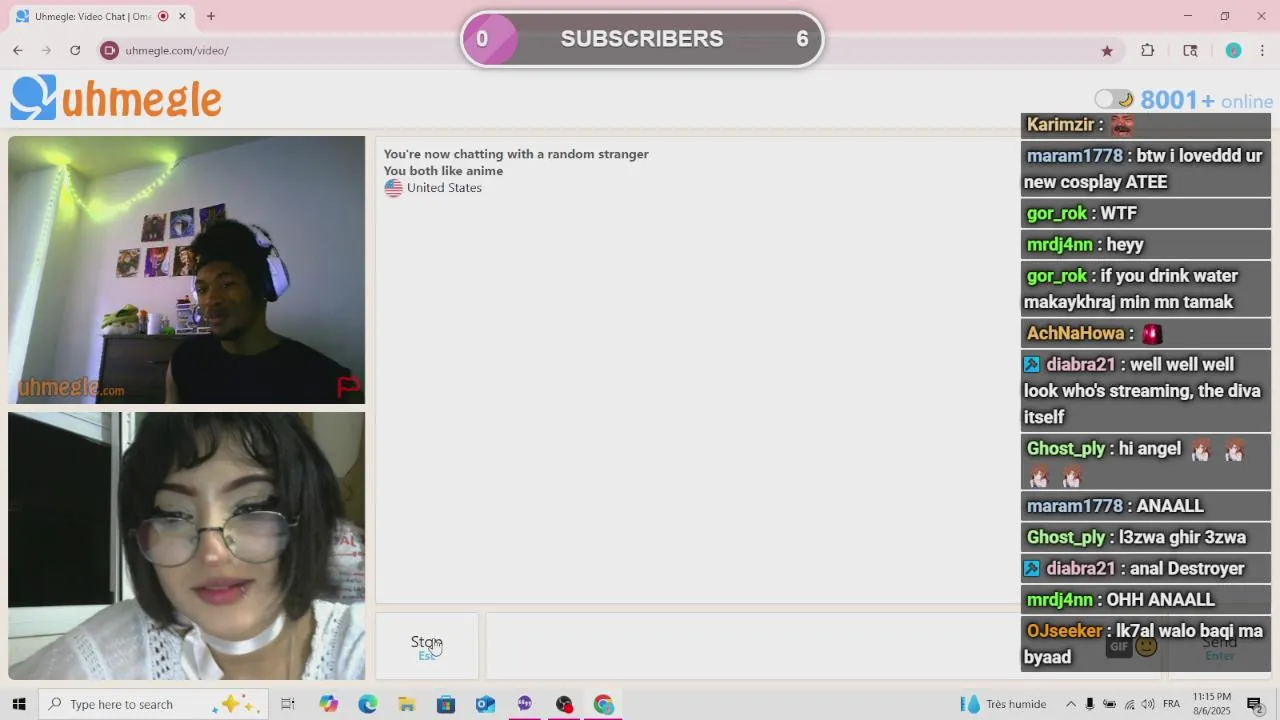Viewport: 1280px width, 720px height.
Task: Open File Explorer from the taskbar
Action: [407, 704]
